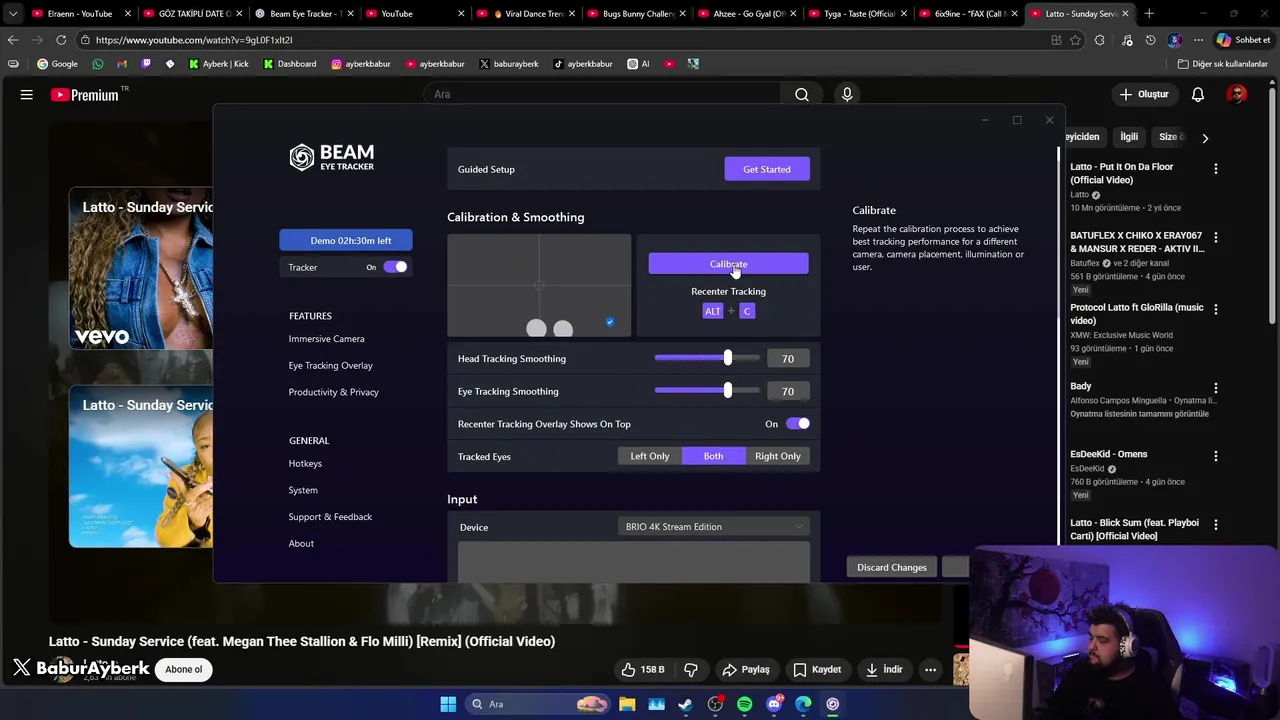The width and height of the screenshot is (1280, 720).
Task: Click the Oluştur create button
Action: (x=1144, y=94)
